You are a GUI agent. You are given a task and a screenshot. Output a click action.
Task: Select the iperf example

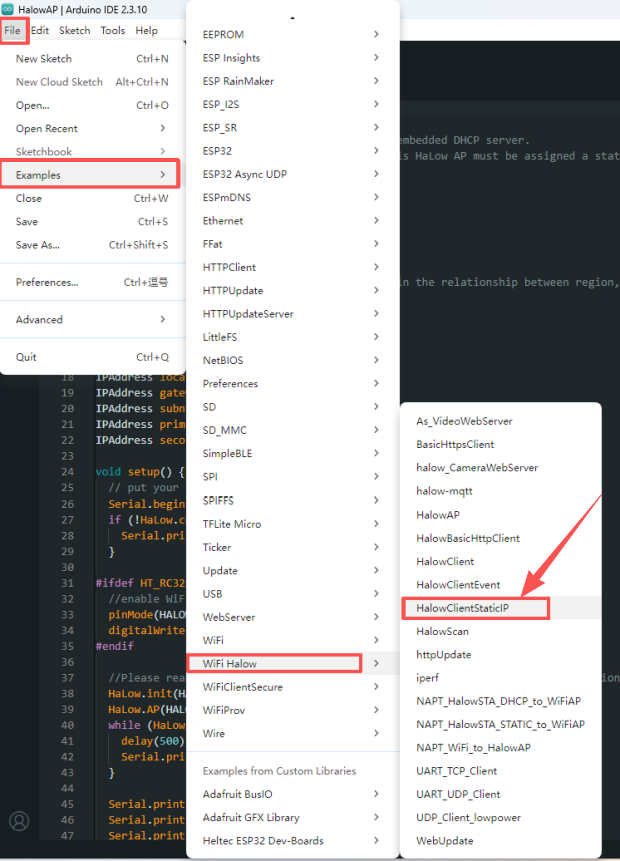[x=501, y=678]
